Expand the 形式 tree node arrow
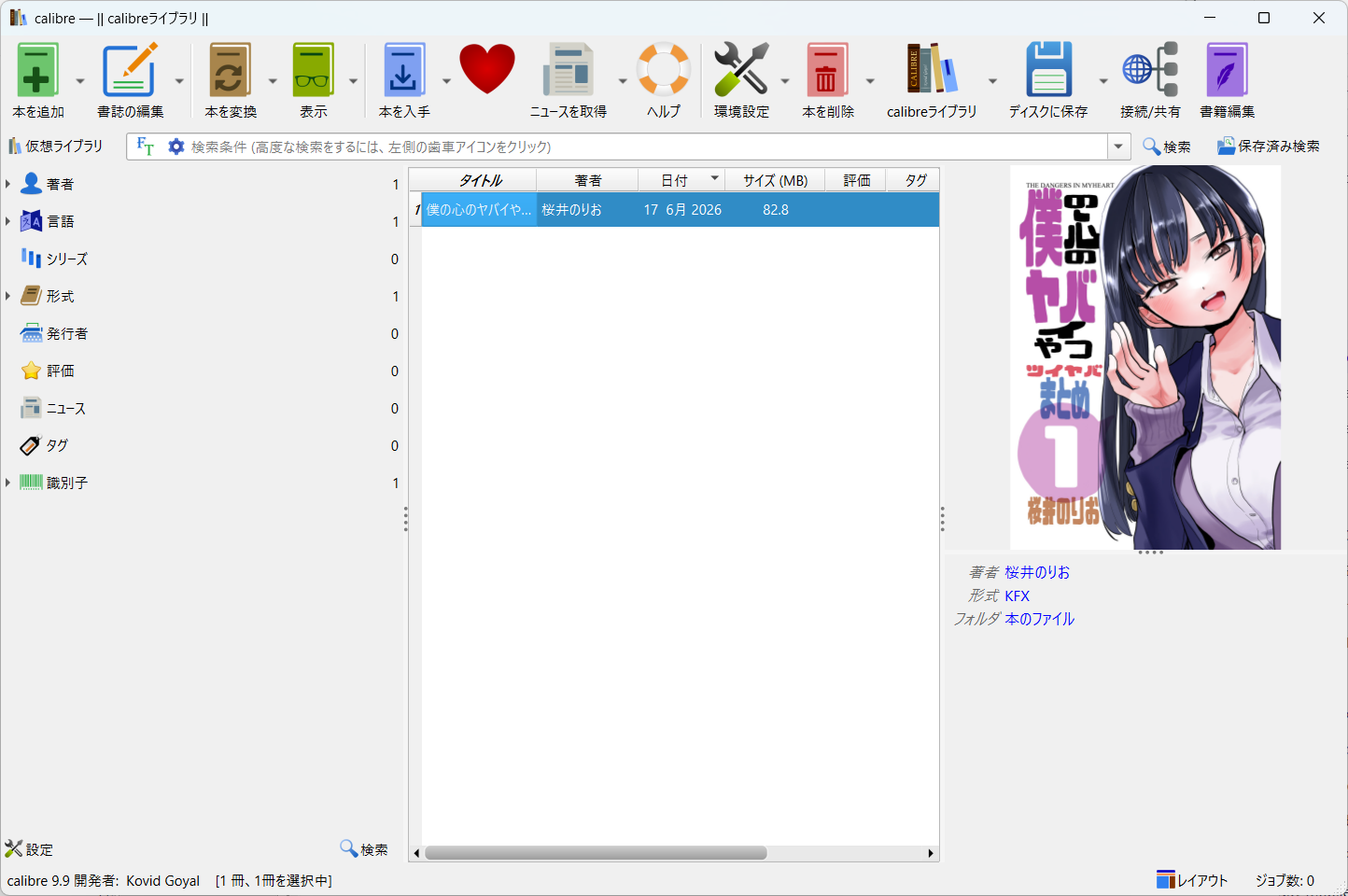The image size is (1348, 896). coord(7,296)
